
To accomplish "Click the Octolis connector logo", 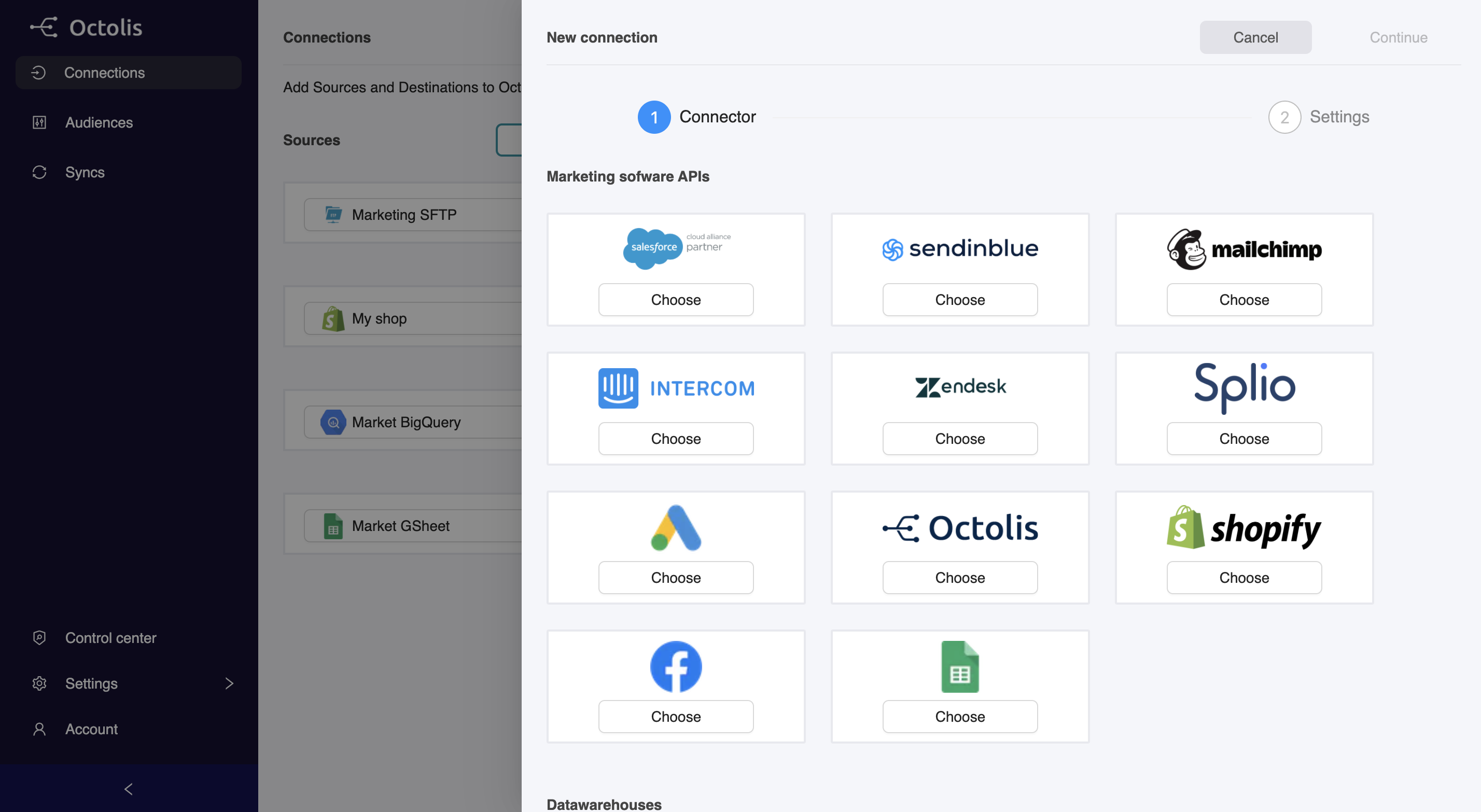I will [960, 528].
